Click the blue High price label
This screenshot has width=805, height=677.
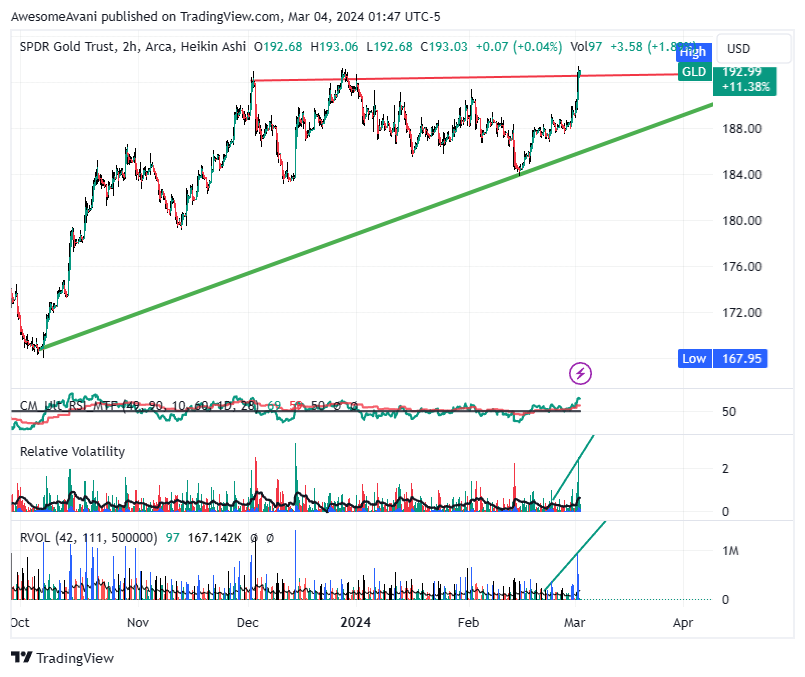click(693, 52)
